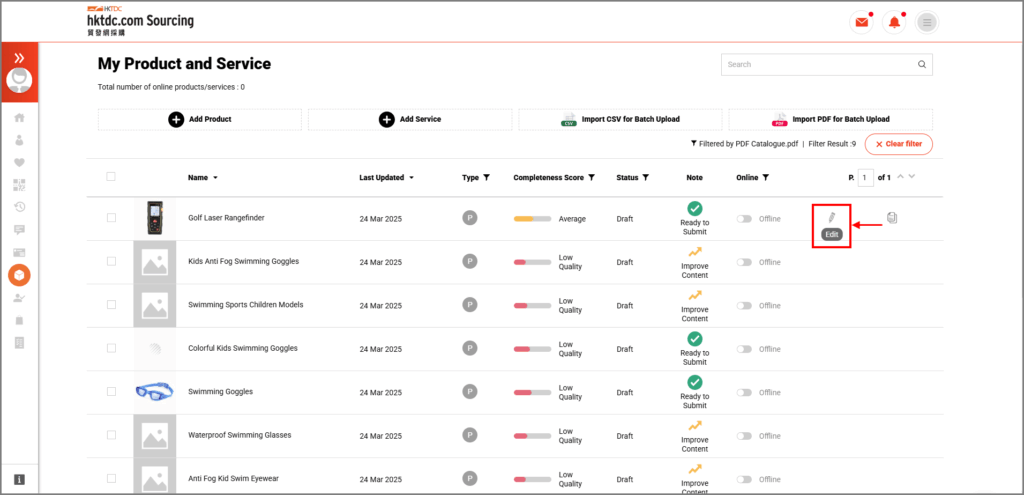Viewport: 1024px width, 495px height.
Task: Click the copy icon in the first product row
Action: pos(892,217)
